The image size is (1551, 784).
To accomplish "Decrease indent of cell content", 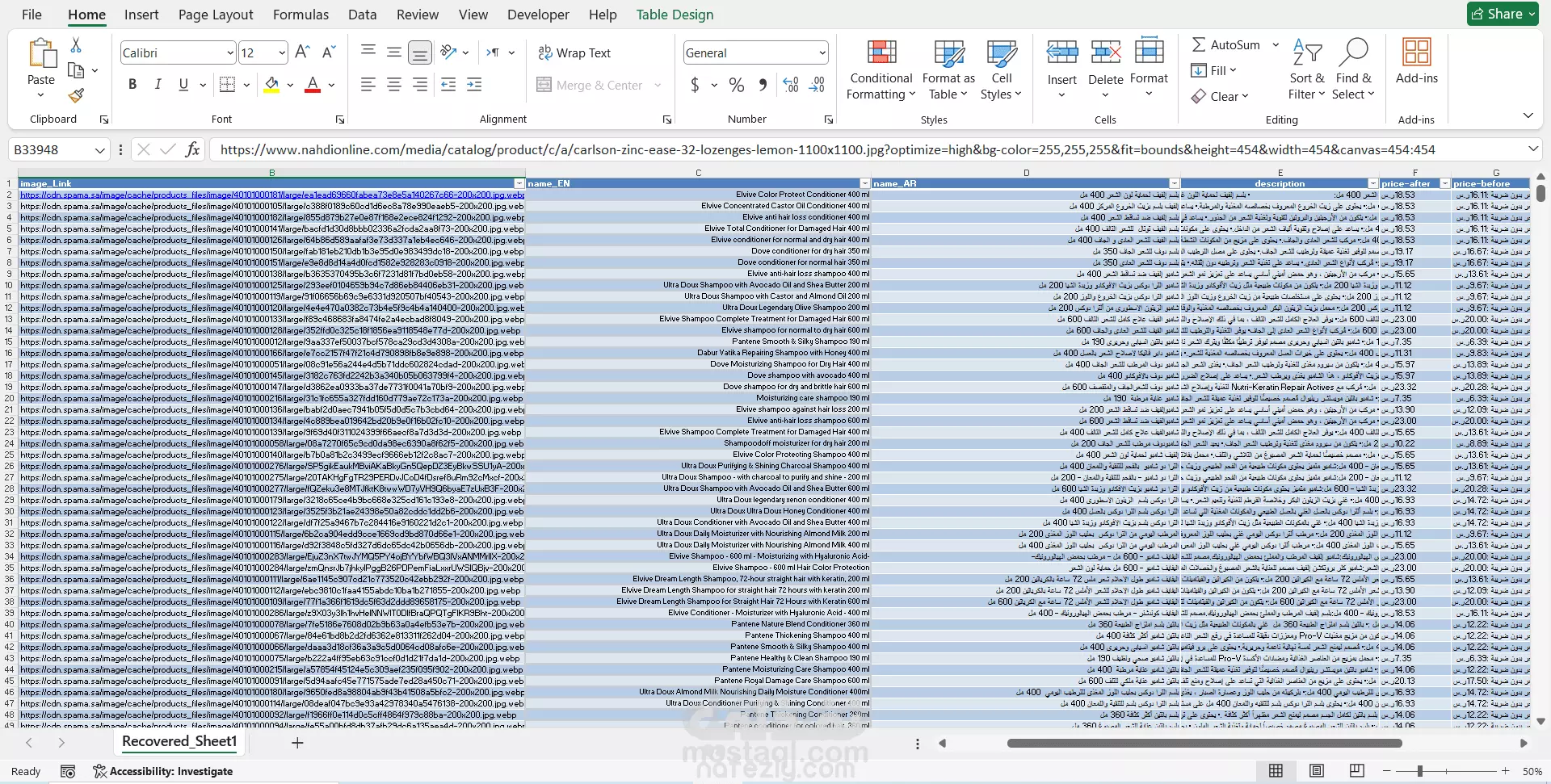I will (x=448, y=85).
